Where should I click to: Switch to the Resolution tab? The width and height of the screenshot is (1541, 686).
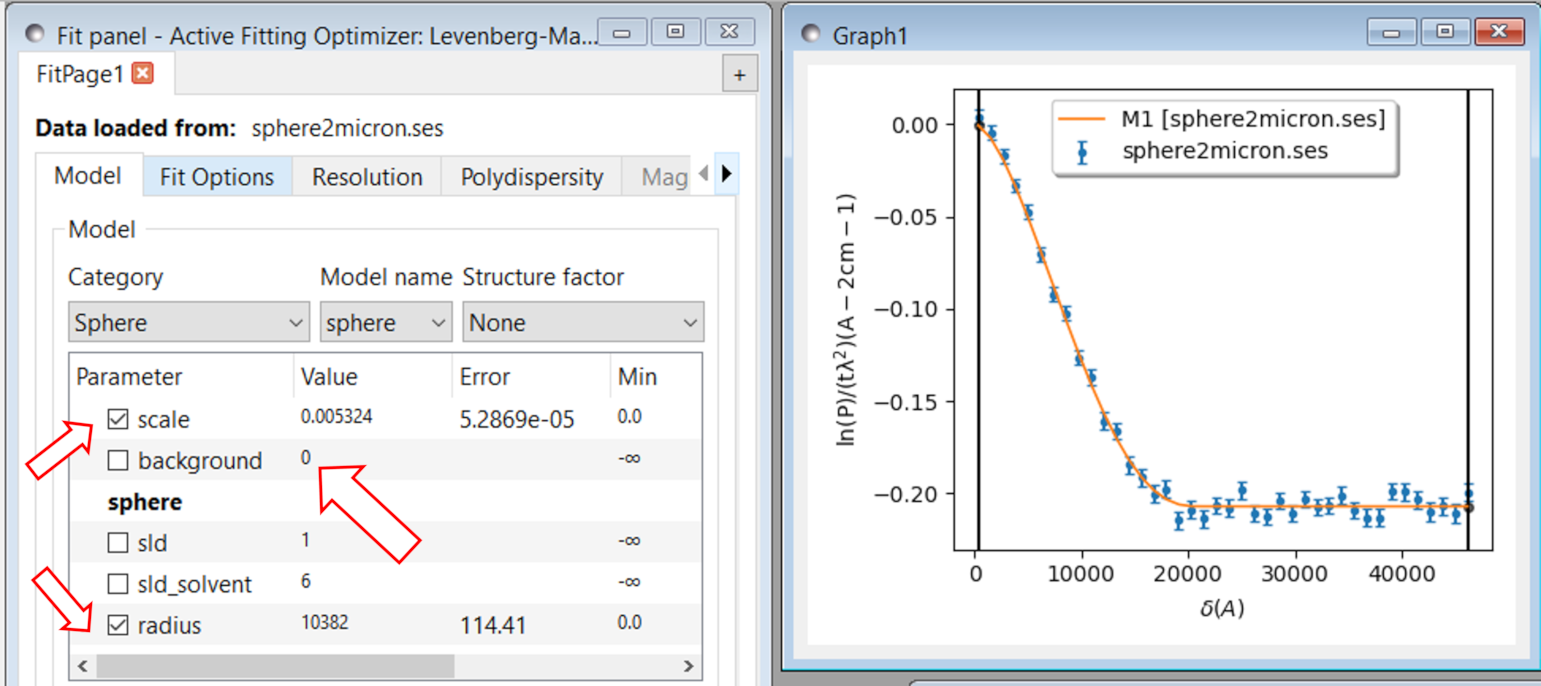[x=367, y=177]
